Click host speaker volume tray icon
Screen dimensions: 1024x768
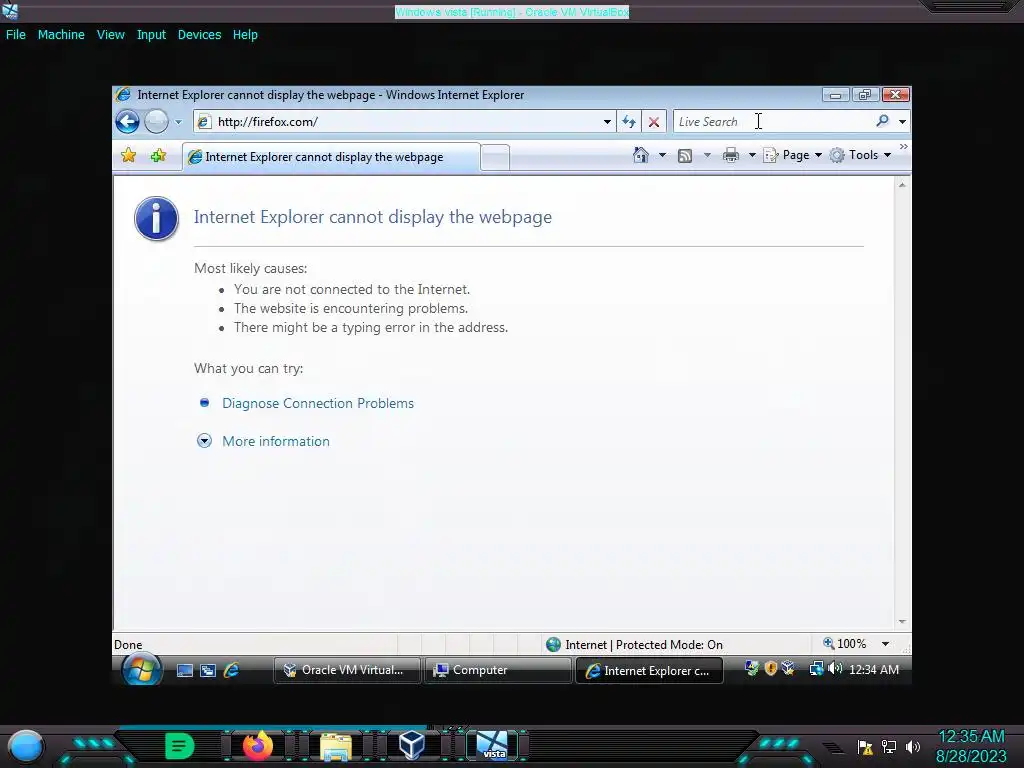point(913,746)
